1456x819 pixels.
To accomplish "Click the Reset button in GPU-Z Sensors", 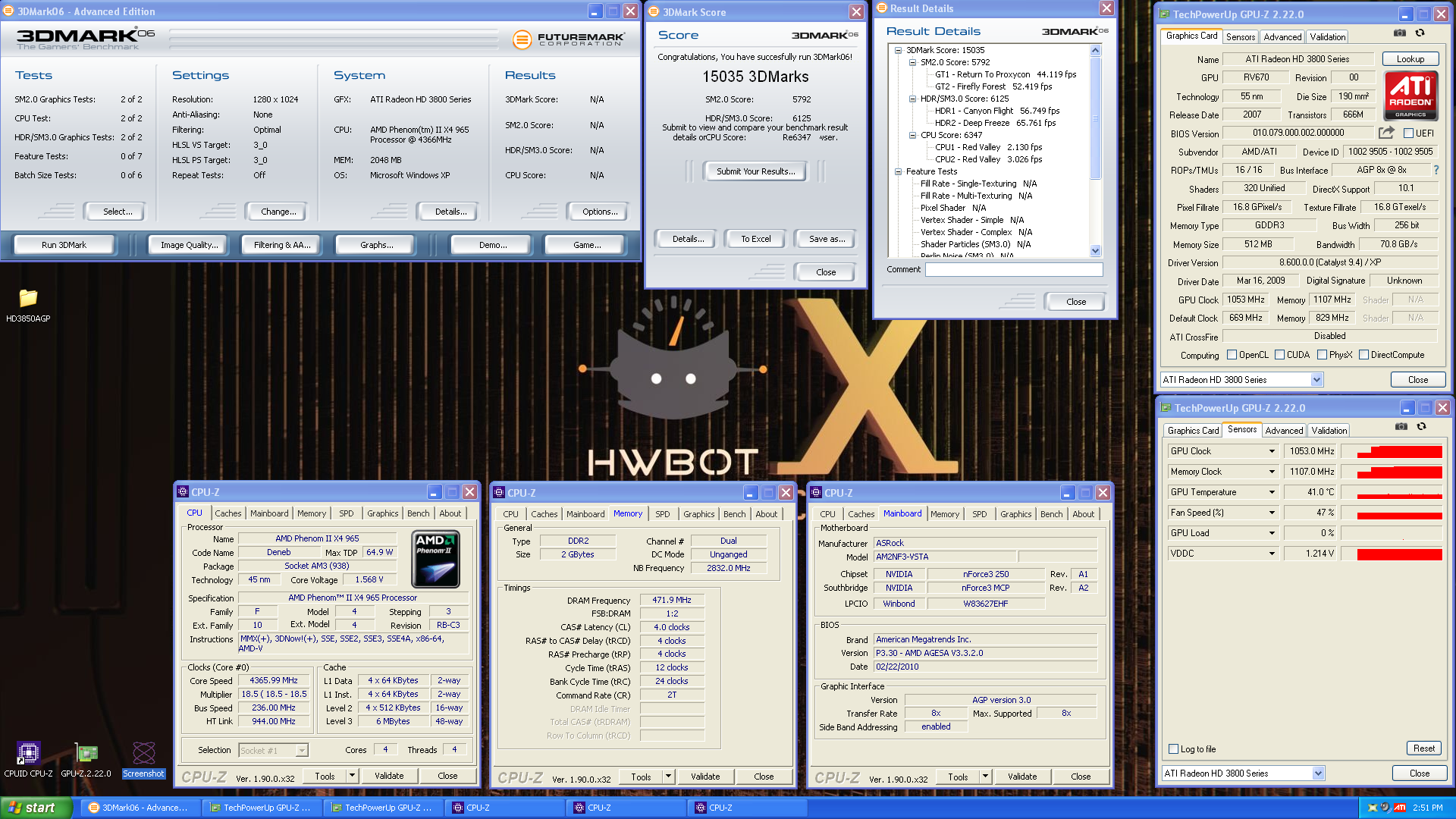I will coord(1424,748).
